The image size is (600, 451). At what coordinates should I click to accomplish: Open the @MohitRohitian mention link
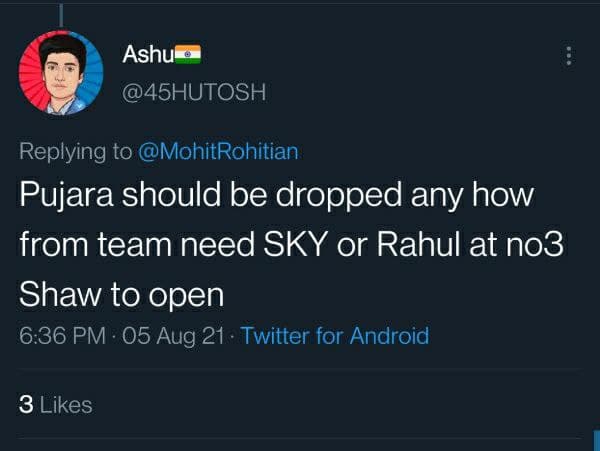218,151
